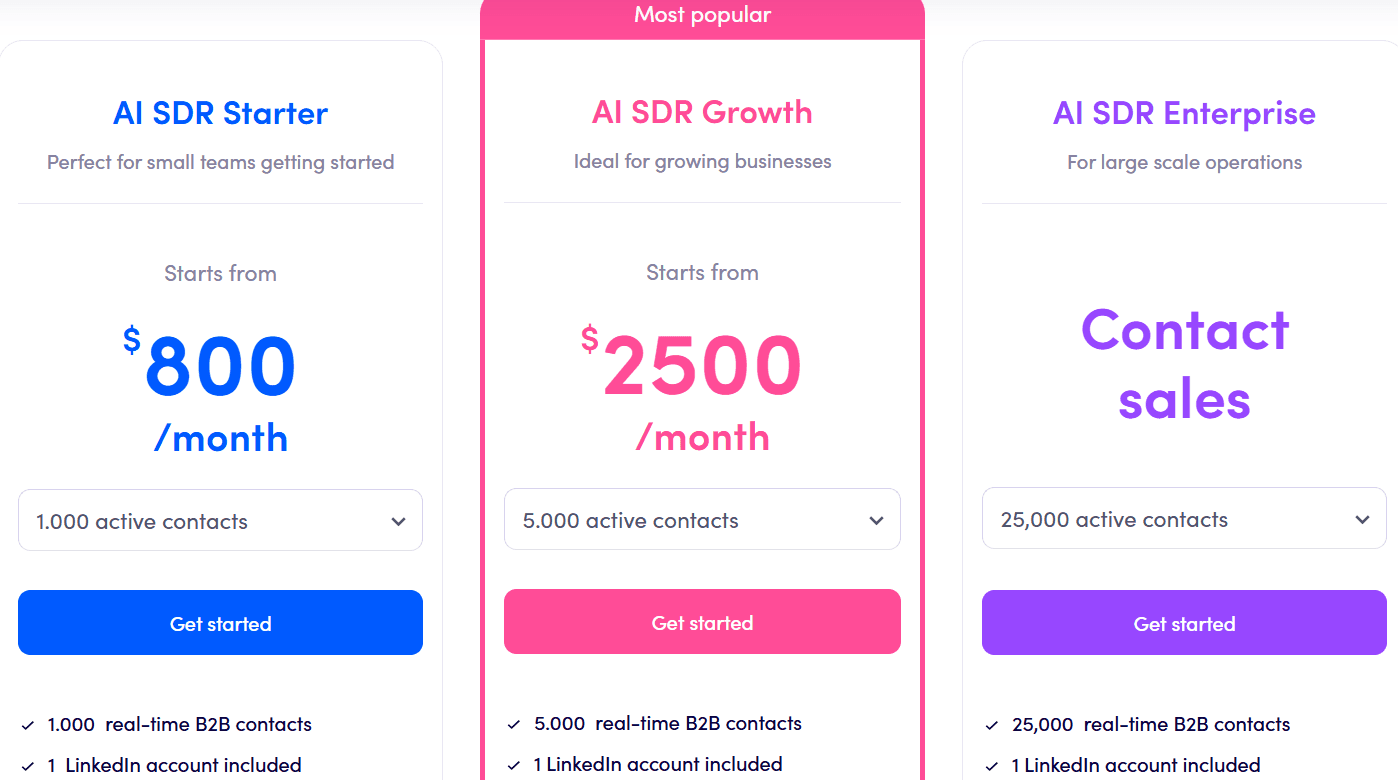Click the Contact sales text
The width and height of the screenshot is (1398, 780).
(1184, 365)
